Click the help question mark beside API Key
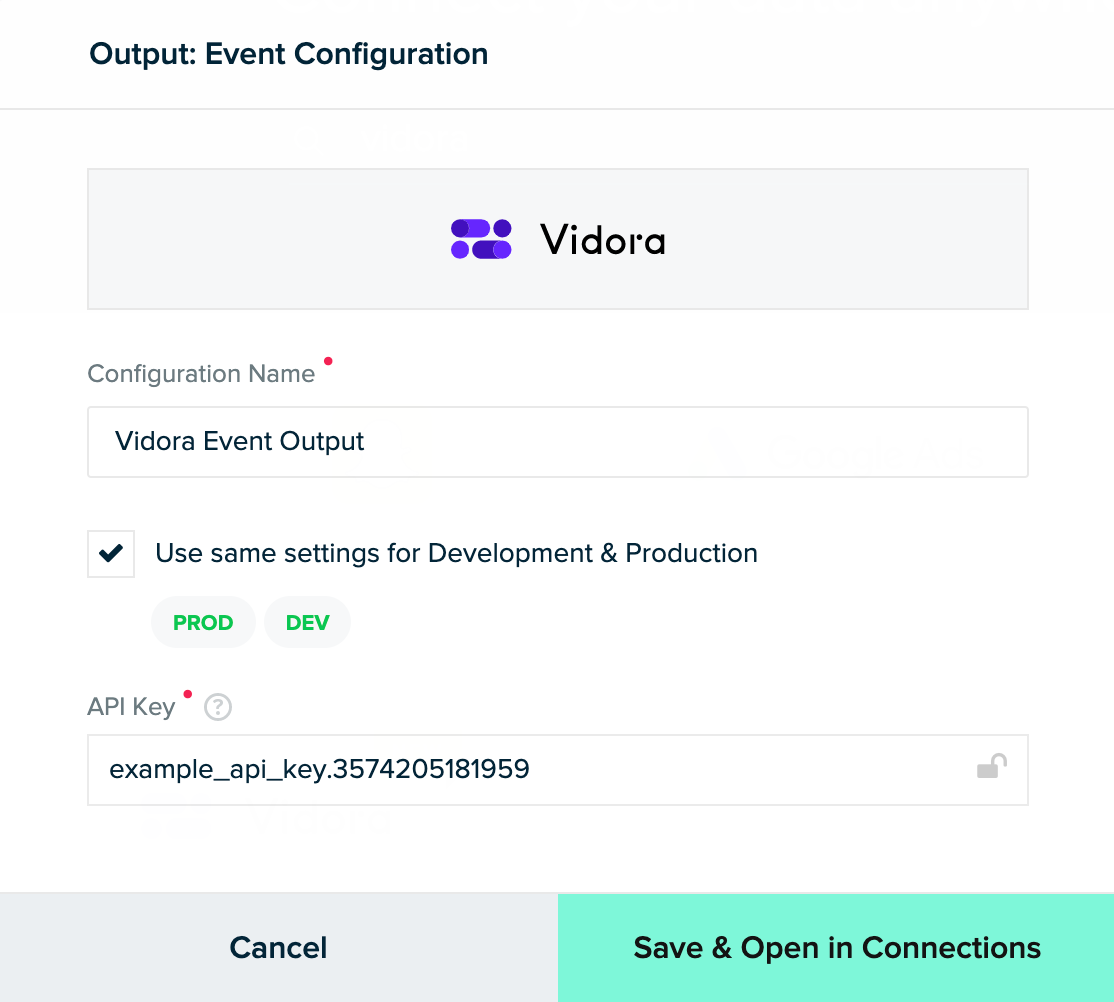Image resolution: width=1114 pixels, height=1002 pixels. pyautogui.click(x=218, y=708)
